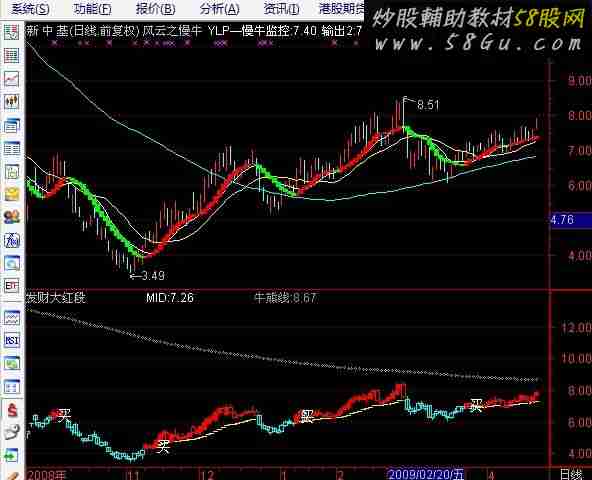Open the 分析(A) menu
592x480 pixels.
219,8
